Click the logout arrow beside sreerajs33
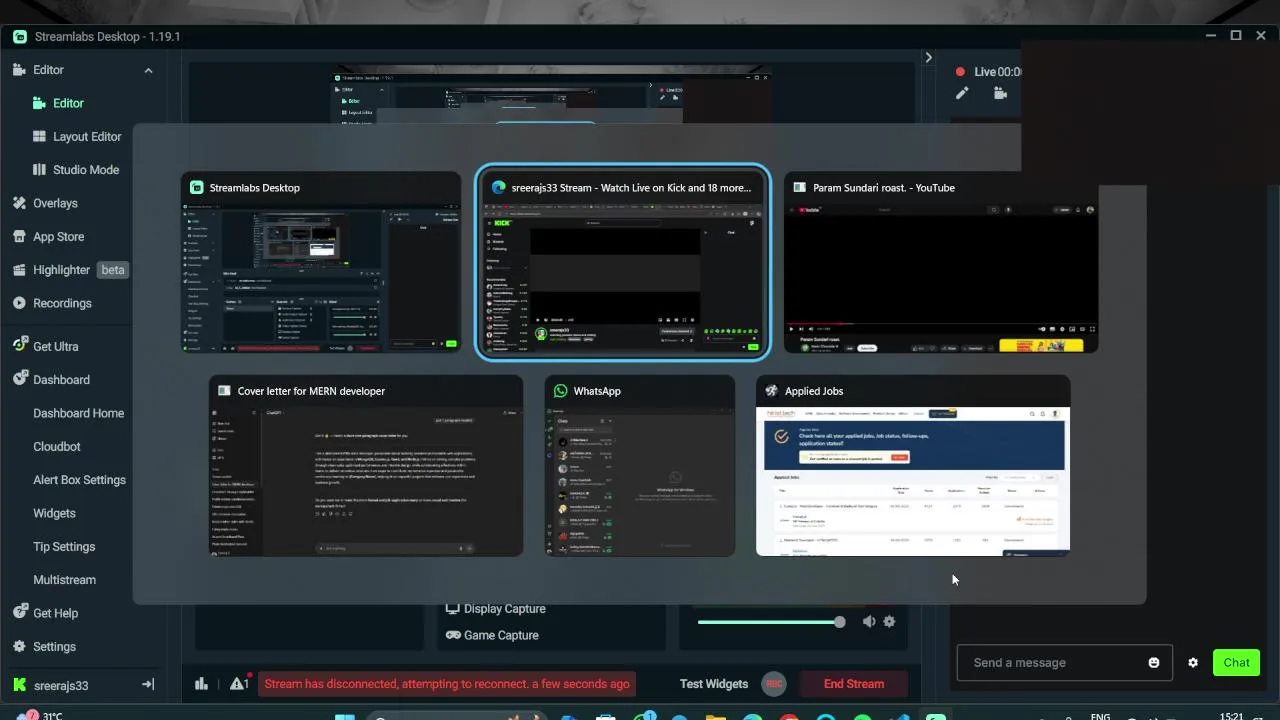Screen dimensions: 1280x720 pyautogui.click(x=148, y=684)
